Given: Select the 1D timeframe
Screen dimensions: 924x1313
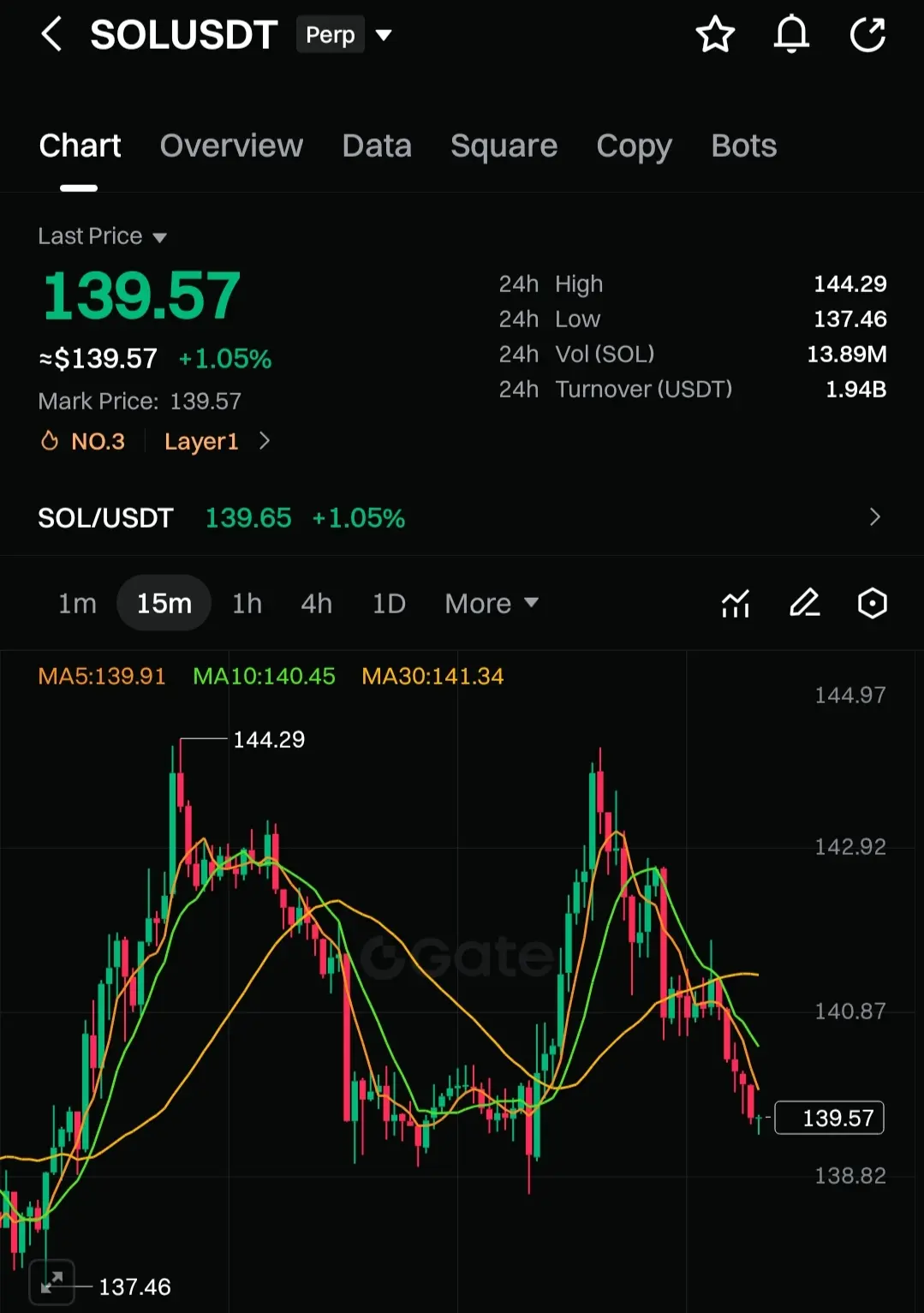Looking at the screenshot, I should 389,604.
